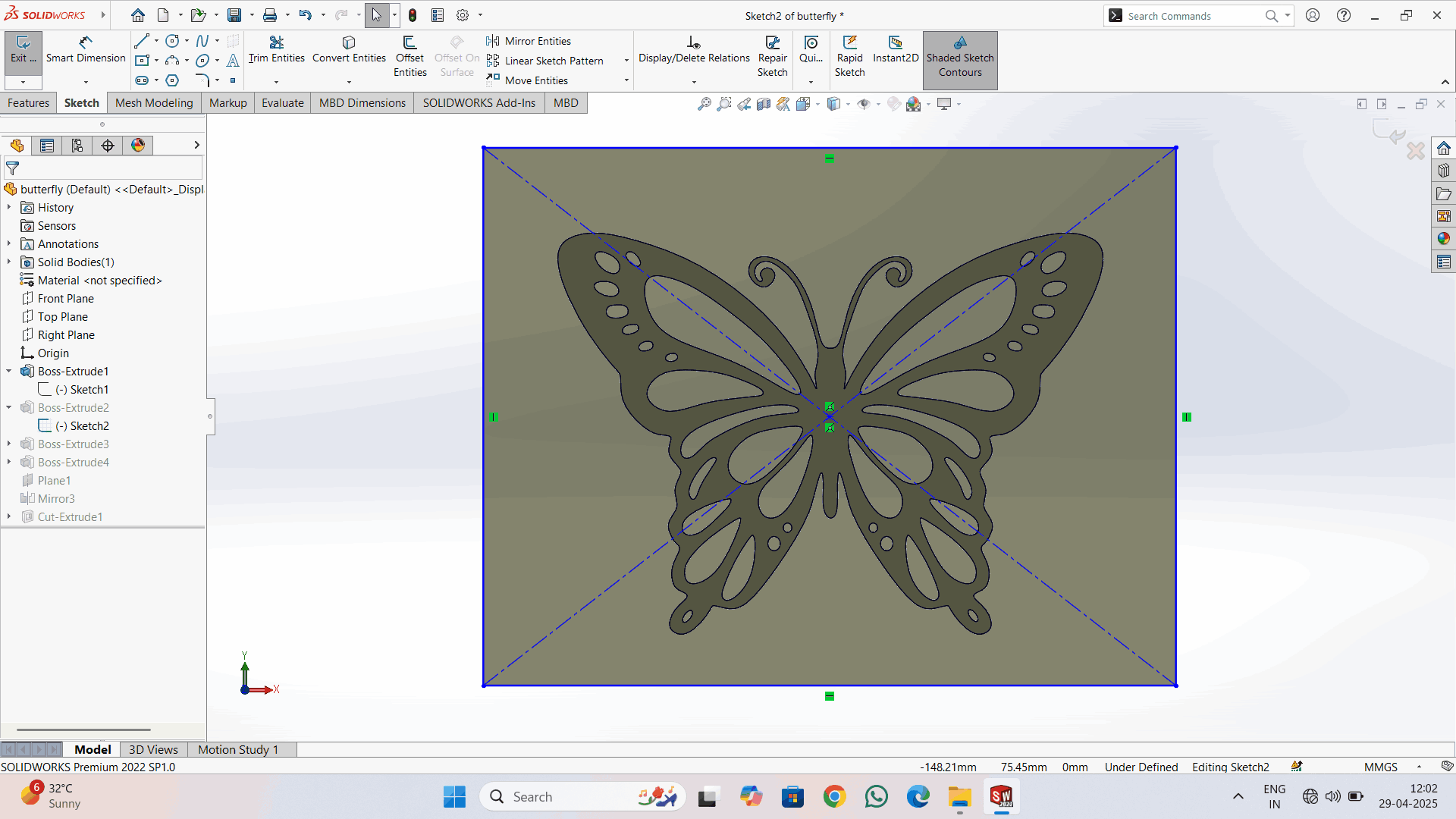1456x819 pixels.
Task: Cancel sketch with the red X confirmation corner
Action: [x=1415, y=150]
